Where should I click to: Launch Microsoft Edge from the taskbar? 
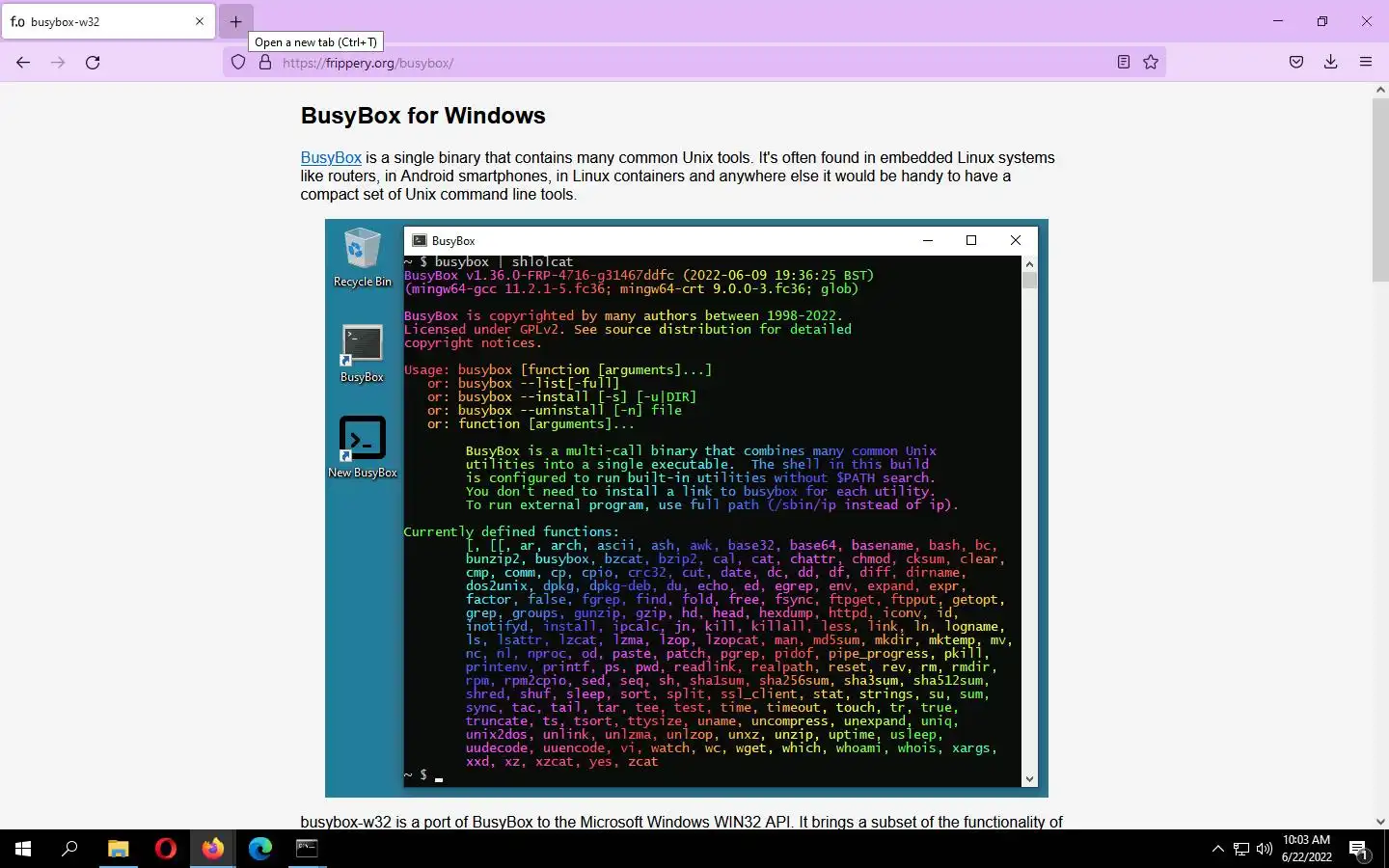[260, 849]
